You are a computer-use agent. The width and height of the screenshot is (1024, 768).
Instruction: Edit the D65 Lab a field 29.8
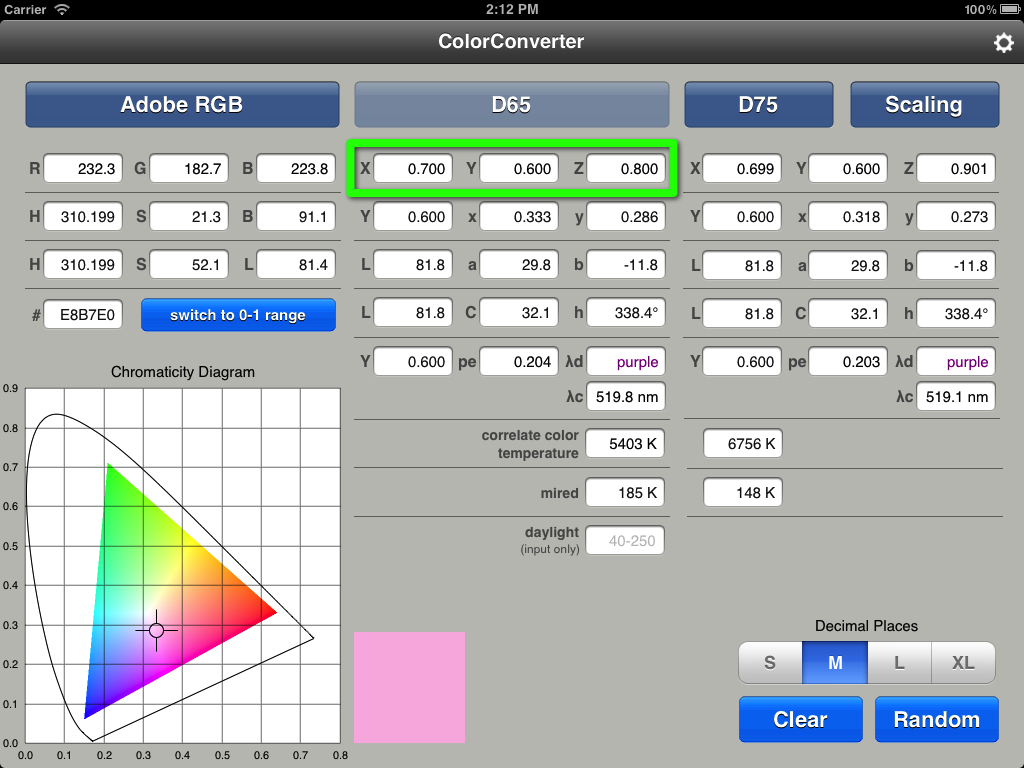tap(519, 264)
